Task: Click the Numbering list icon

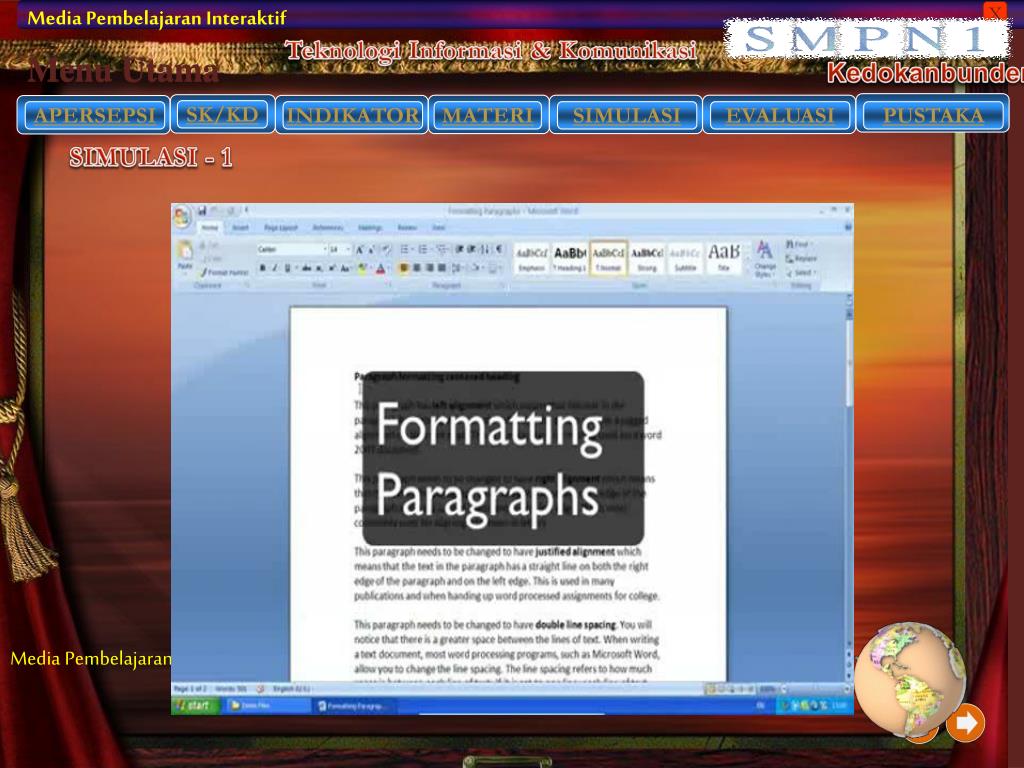Action: pyautogui.click(x=423, y=249)
